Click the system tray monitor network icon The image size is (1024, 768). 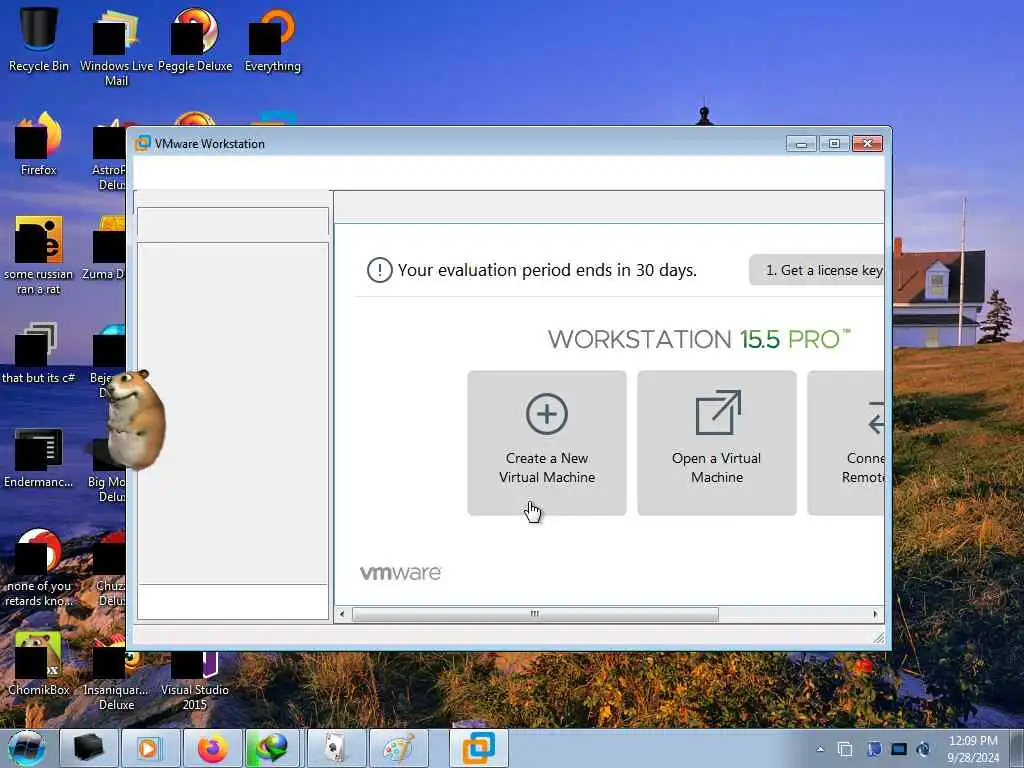coord(899,749)
